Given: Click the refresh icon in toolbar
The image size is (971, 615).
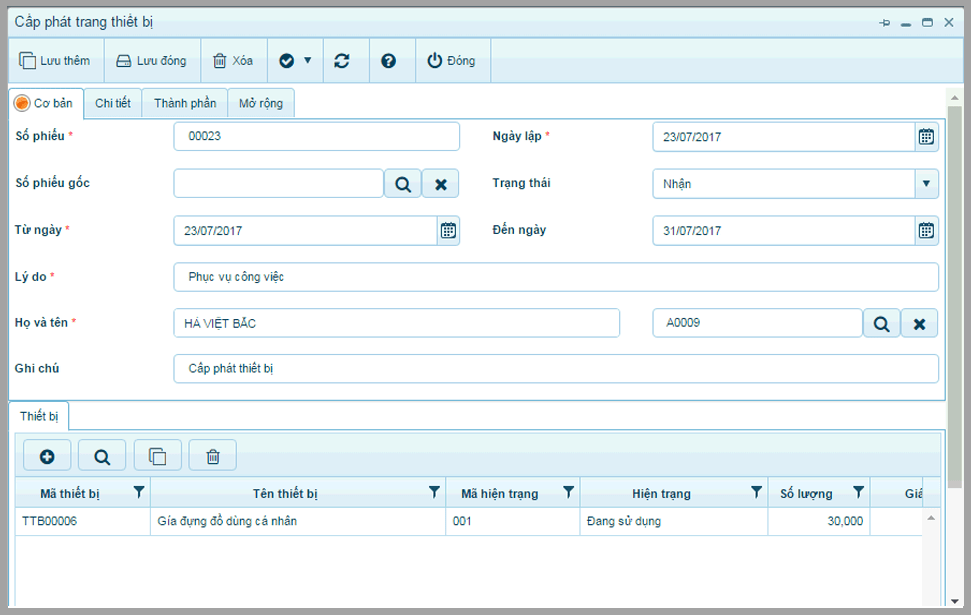Looking at the screenshot, I should click(x=342, y=61).
